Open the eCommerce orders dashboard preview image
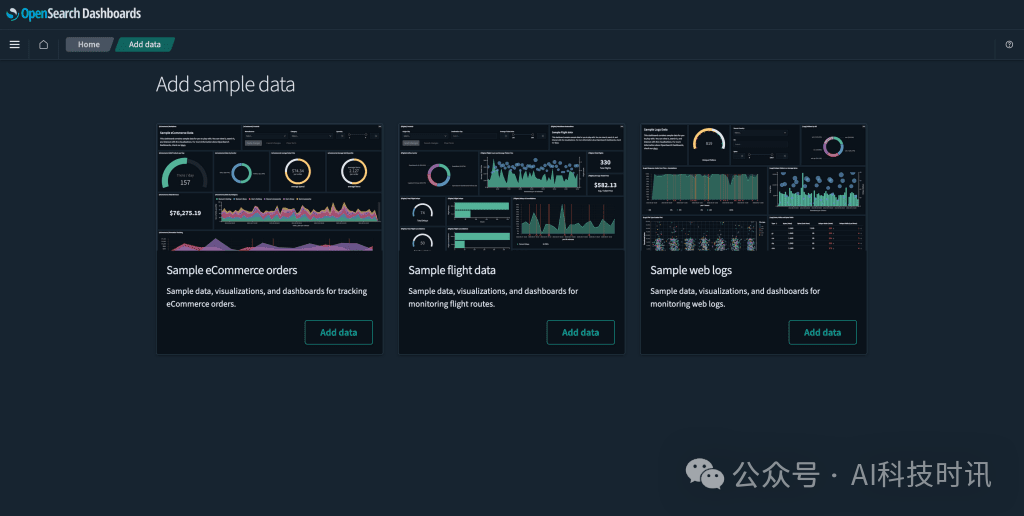Viewport: 1024px width, 516px height. pos(269,187)
